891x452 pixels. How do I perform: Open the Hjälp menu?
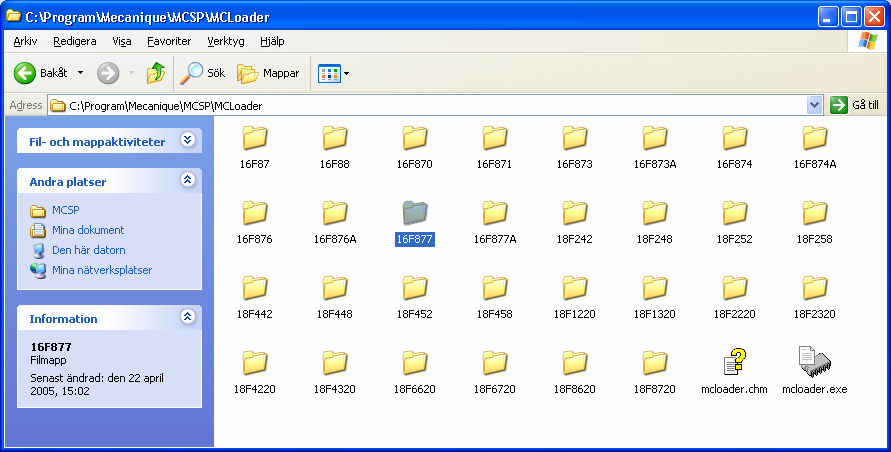pos(272,41)
